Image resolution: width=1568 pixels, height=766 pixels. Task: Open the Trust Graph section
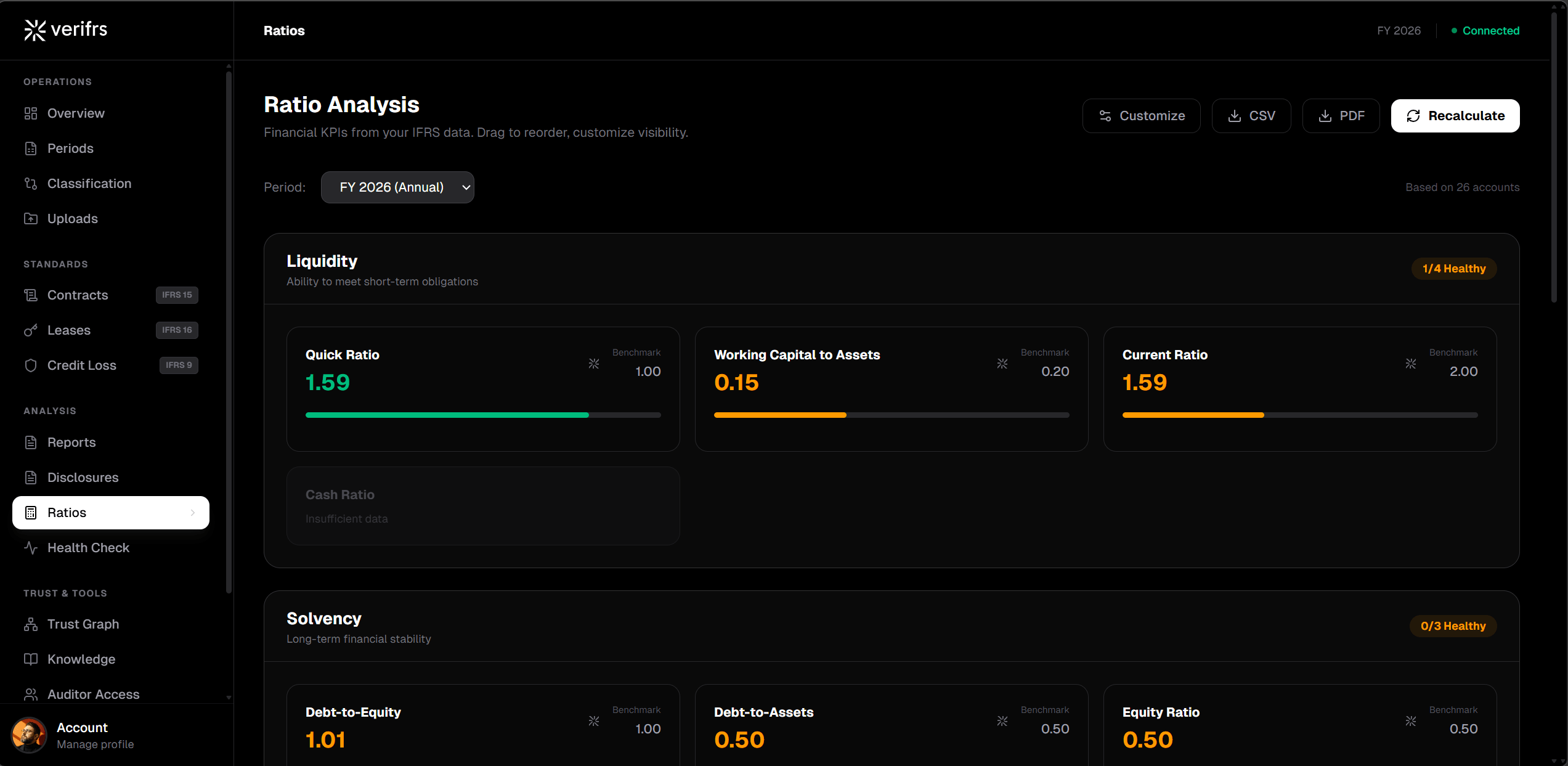(x=83, y=624)
